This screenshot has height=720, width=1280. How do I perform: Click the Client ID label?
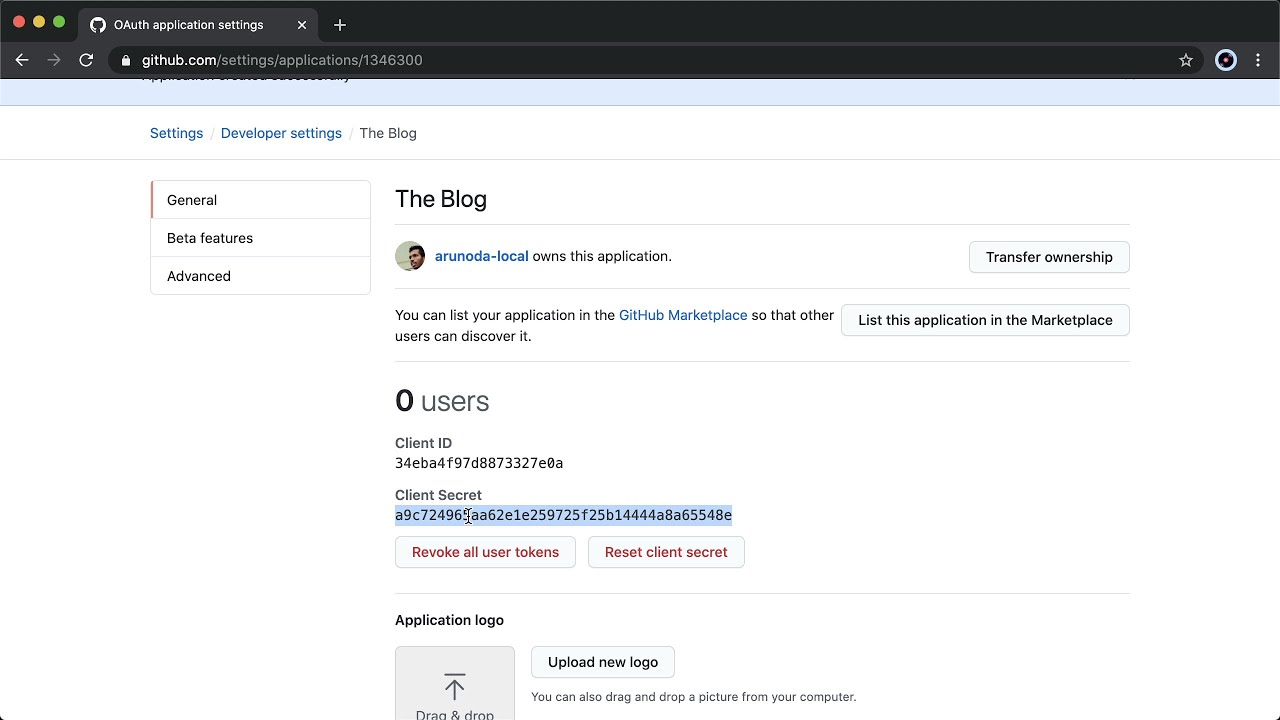423,443
